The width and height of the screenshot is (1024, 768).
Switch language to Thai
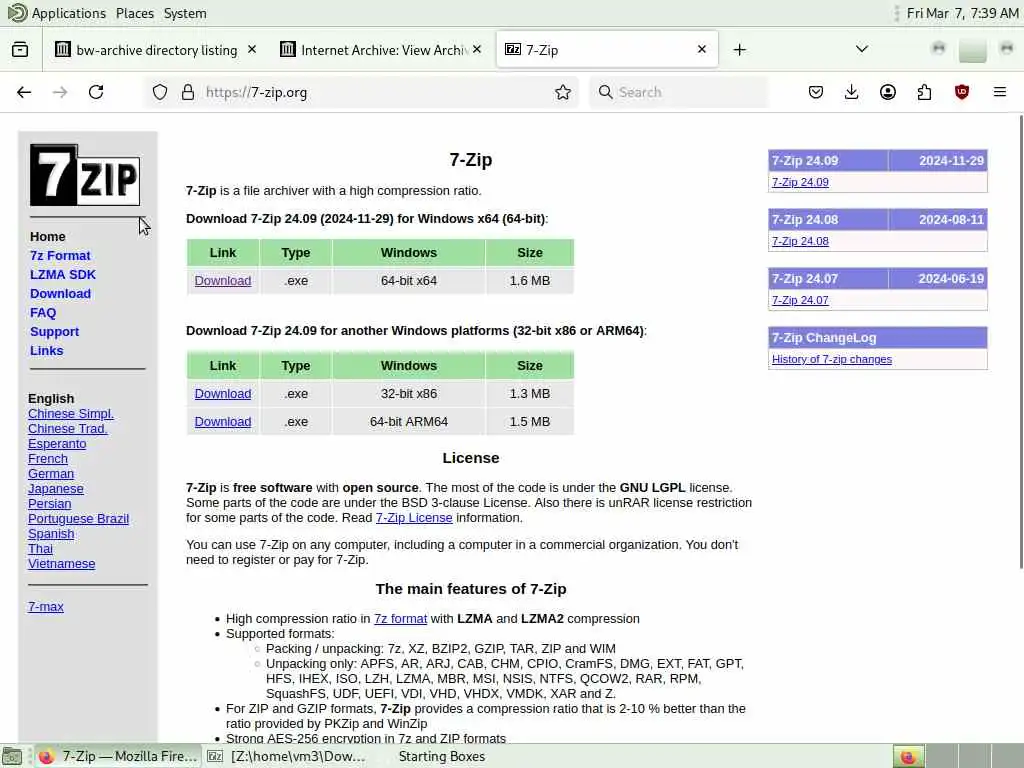(40, 549)
